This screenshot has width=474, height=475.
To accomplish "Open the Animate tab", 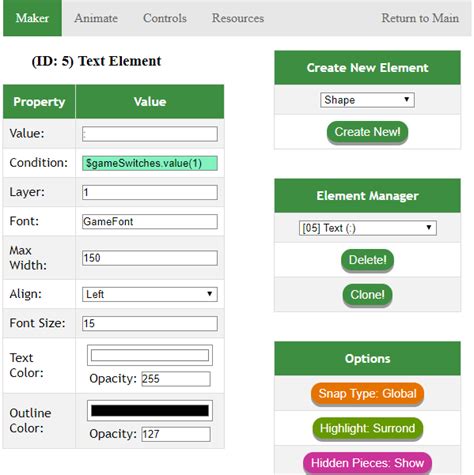I will point(96,18).
